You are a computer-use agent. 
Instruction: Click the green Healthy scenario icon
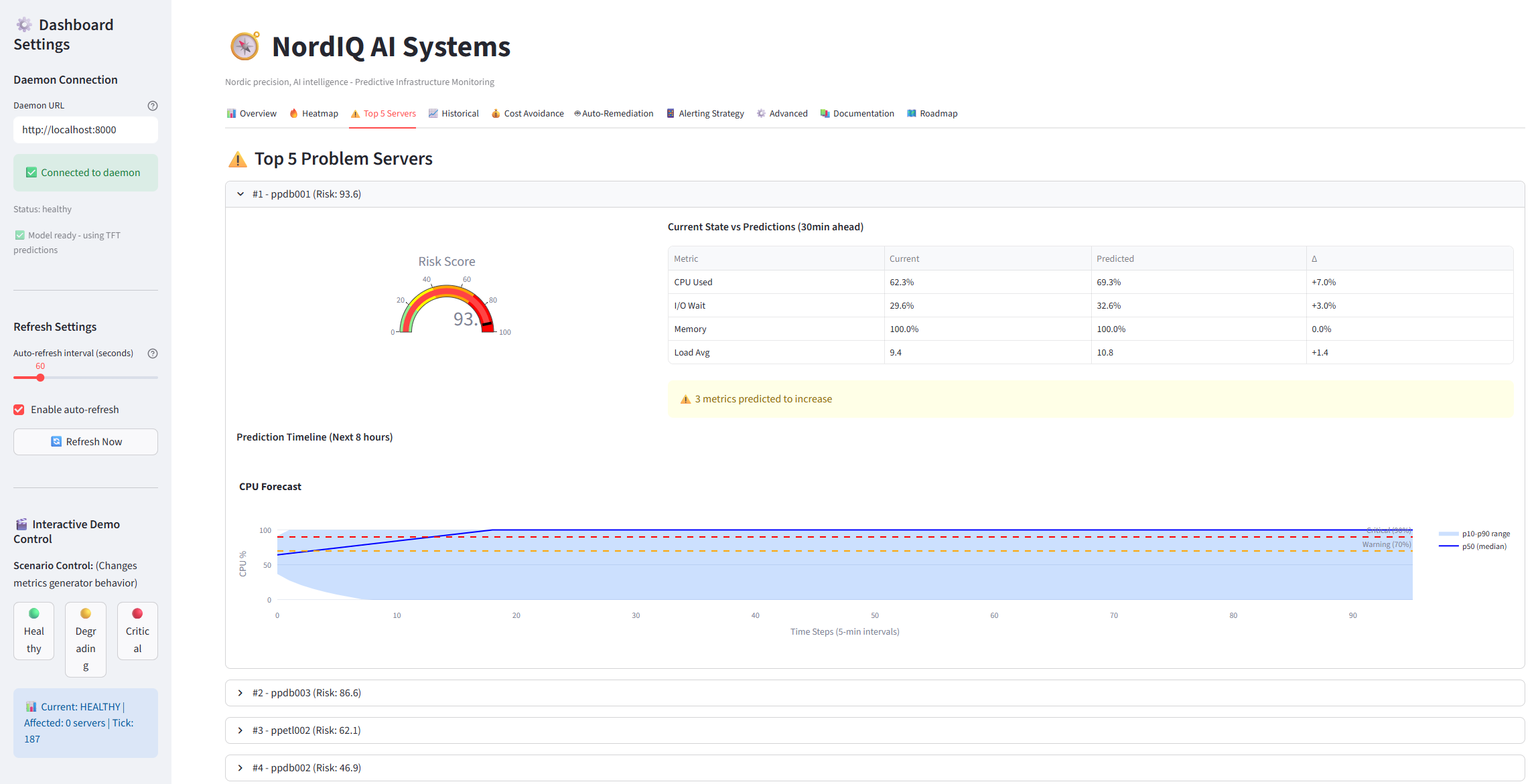click(x=34, y=613)
